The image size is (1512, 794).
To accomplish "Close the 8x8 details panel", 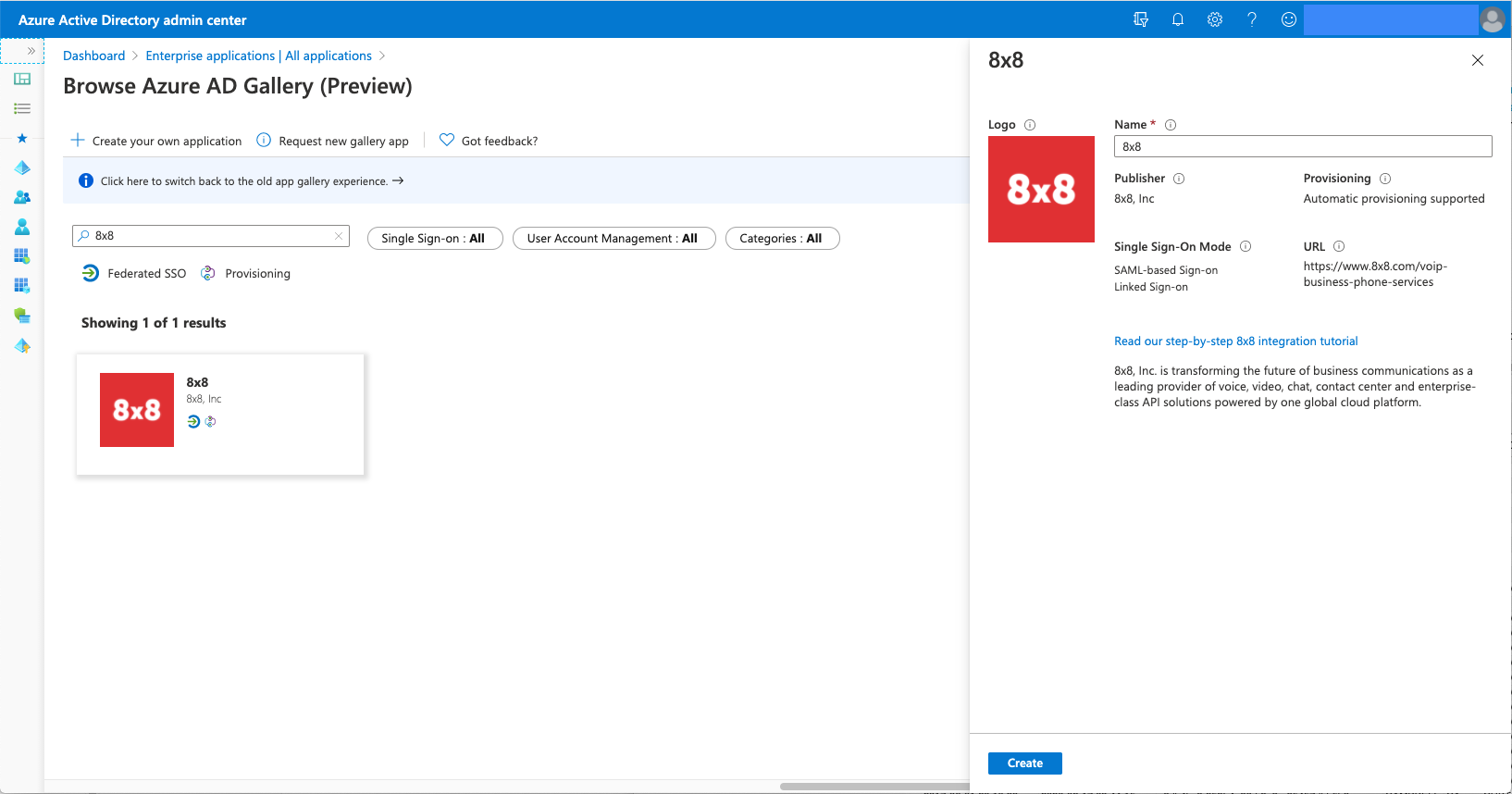I will [x=1478, y=60].
